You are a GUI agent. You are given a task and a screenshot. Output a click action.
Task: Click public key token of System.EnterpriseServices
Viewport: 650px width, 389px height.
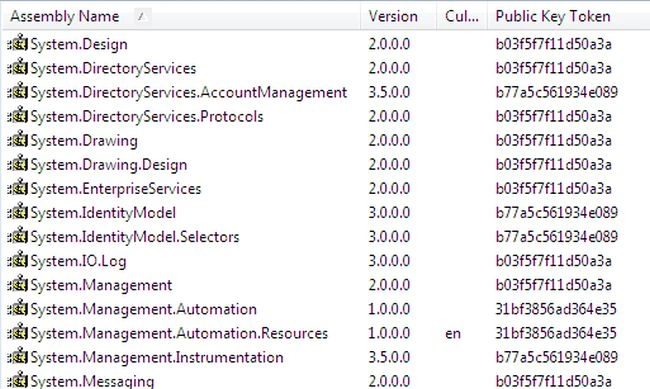[x=554, y=188]
